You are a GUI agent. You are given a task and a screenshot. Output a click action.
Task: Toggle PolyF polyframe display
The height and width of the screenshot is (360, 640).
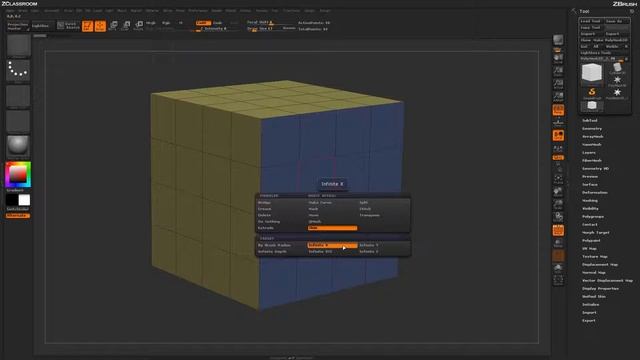click(x=558, y=230)
